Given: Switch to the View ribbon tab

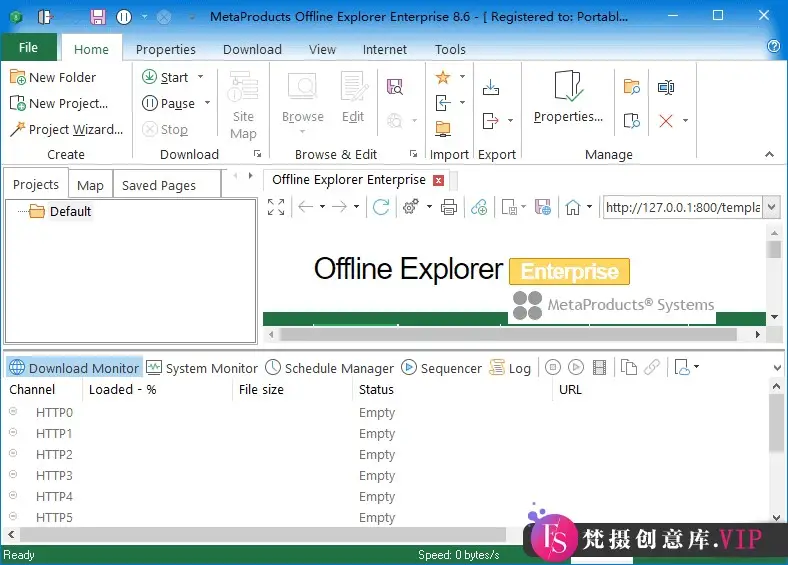Looking at the screenshot, I should pos(322,49).
